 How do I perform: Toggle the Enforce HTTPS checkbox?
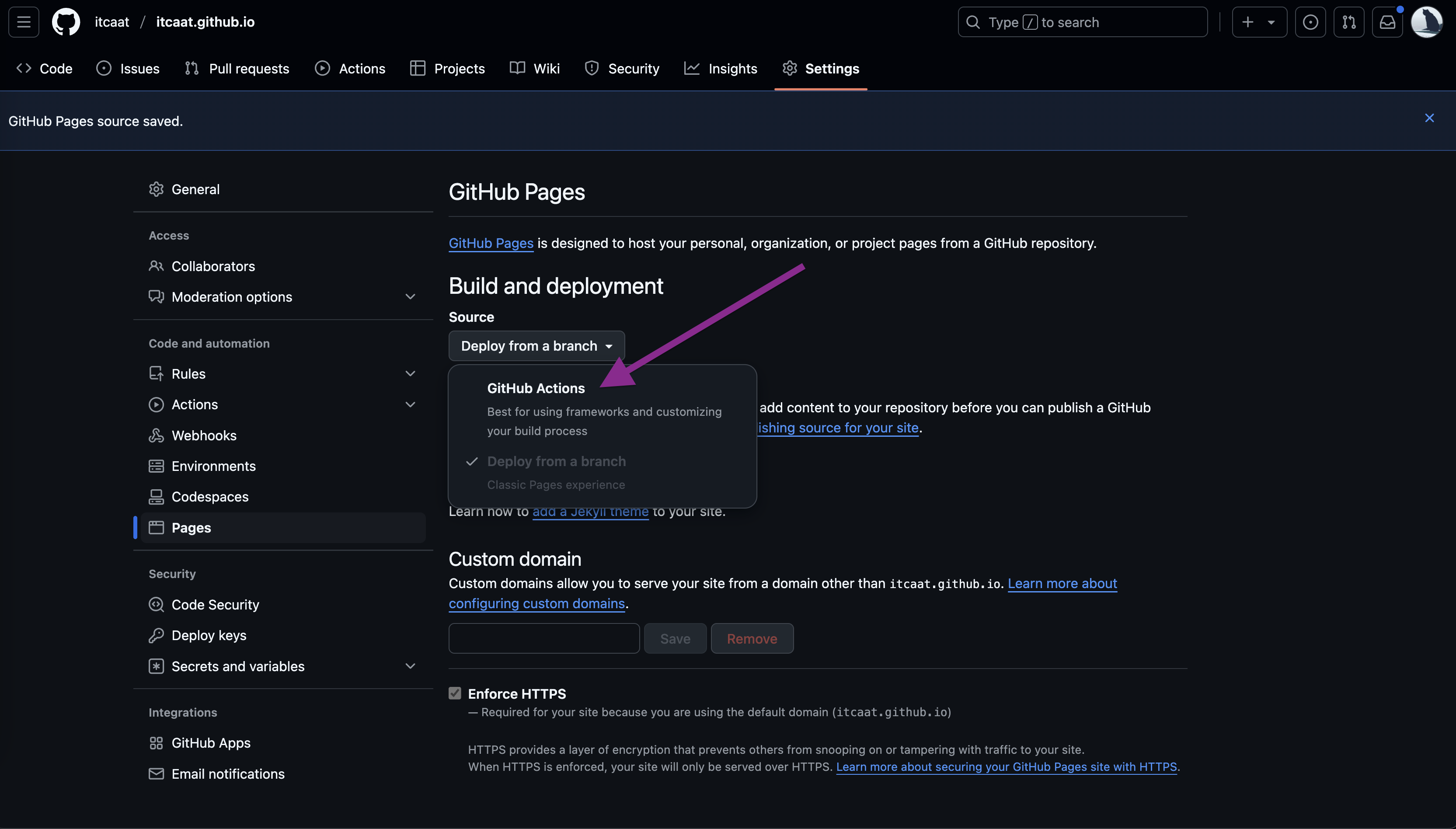454,693
